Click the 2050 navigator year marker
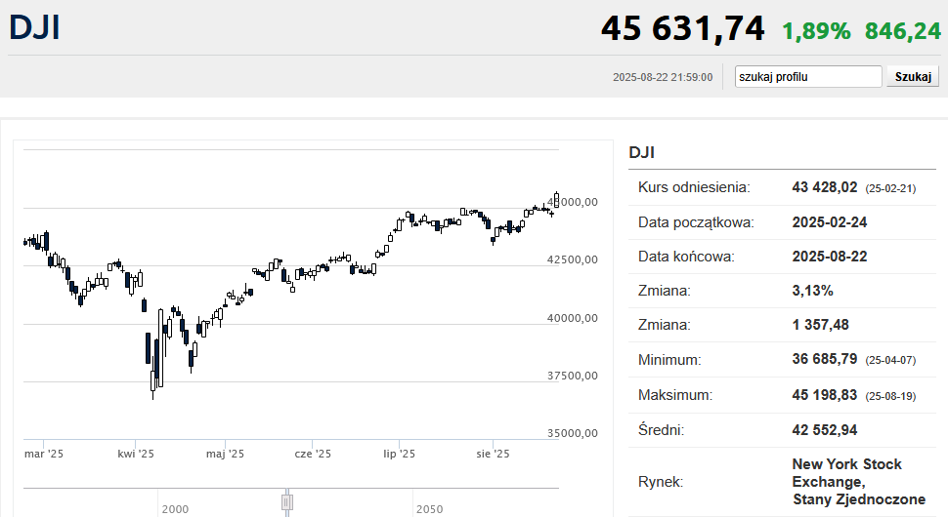Viewport: 948px width, 517px height. click(430, 509)
